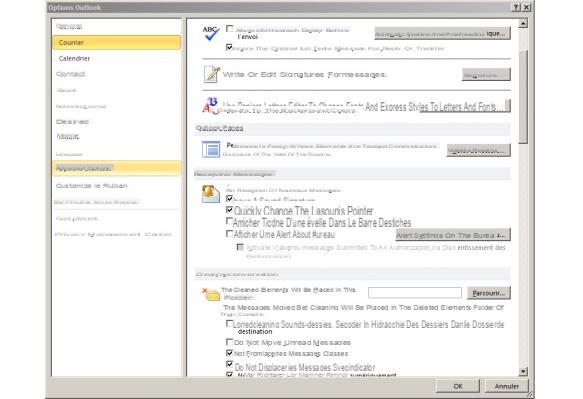Select Mobile in the sidebar
Viewport: 583px width, 399px height.
tap(117, 136)
